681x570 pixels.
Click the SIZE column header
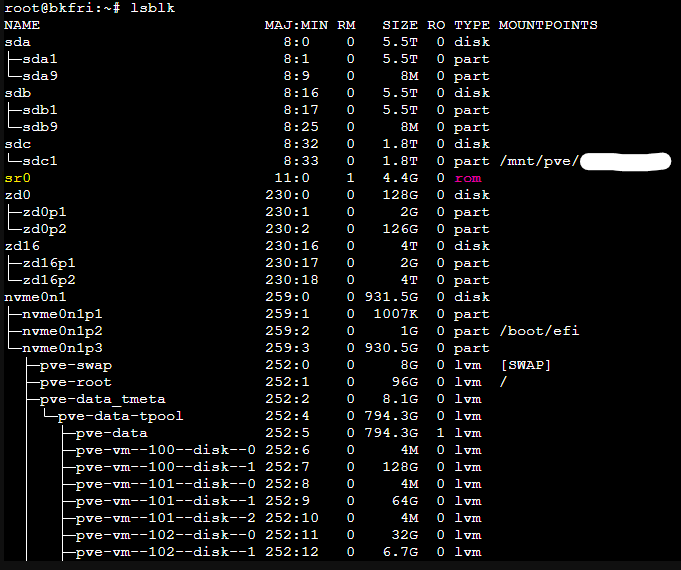click(x=400, y=24)
